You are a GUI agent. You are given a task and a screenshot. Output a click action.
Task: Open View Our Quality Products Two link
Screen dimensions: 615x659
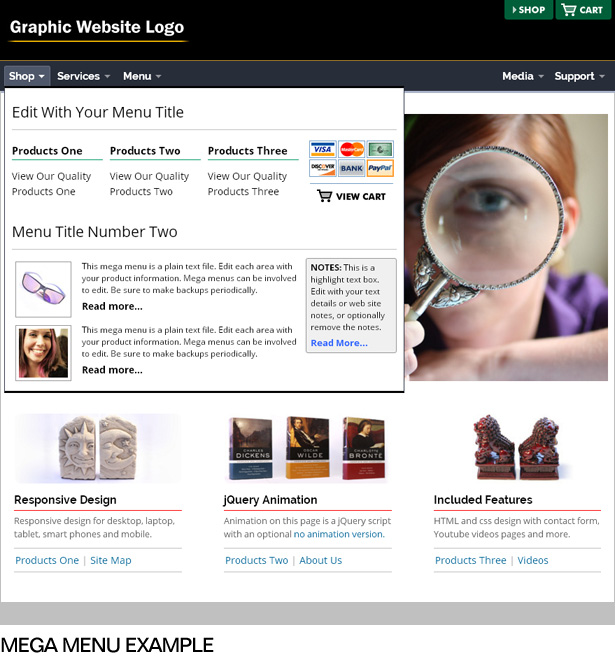pyautogui.click(x=149, y=184)
